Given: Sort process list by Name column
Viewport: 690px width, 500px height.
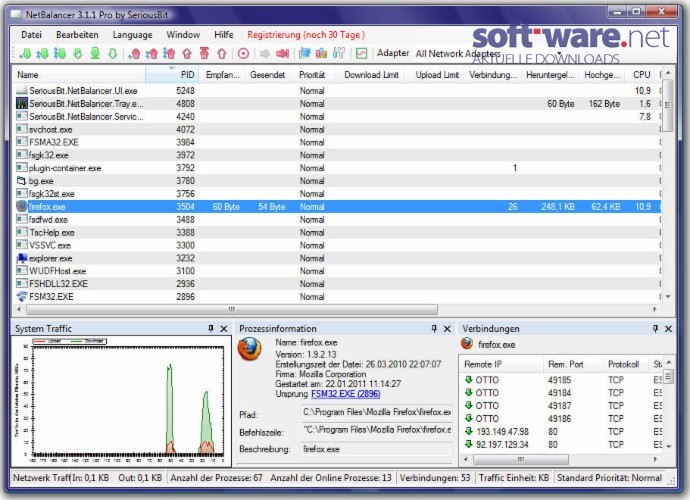Looking at the screenshot, I should coord(80,75).
